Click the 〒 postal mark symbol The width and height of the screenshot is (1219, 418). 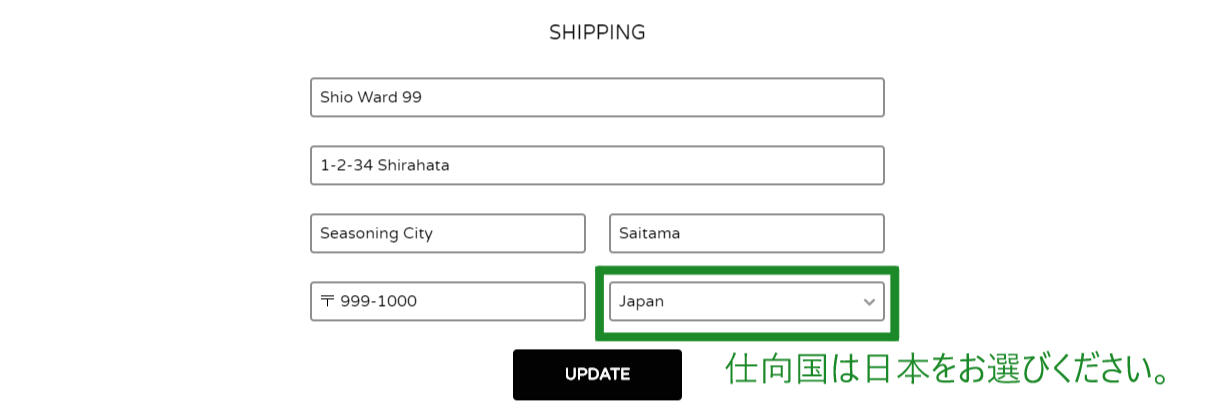(x=327, y=301)
